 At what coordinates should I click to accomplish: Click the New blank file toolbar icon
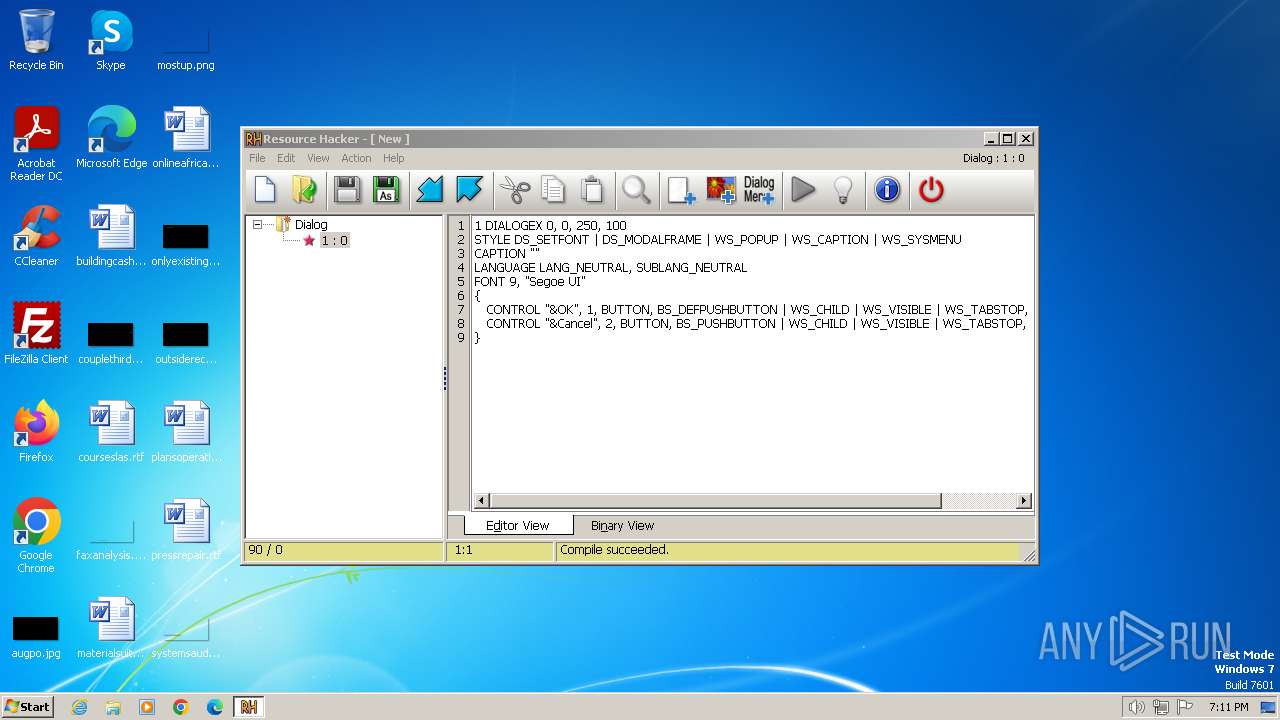coord(265,189)
